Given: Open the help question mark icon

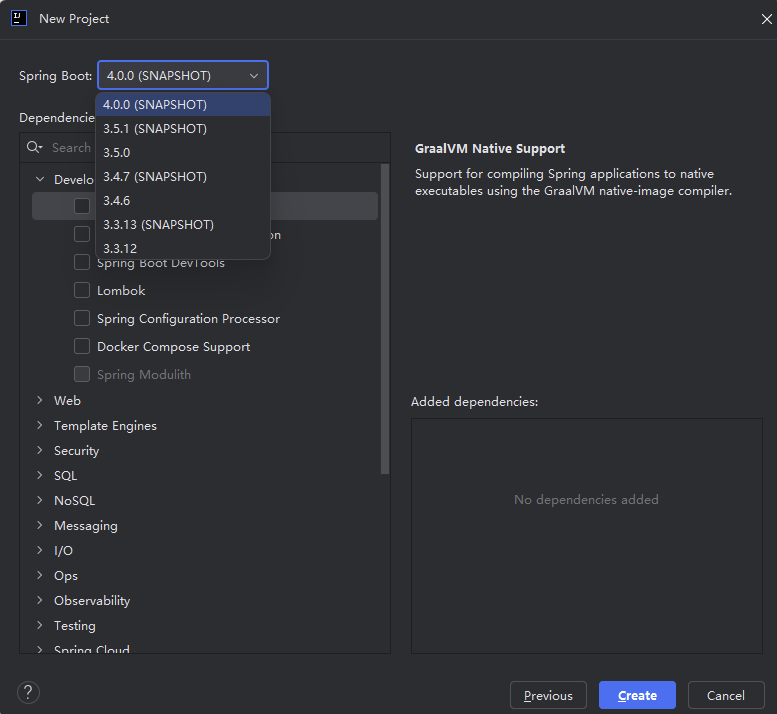Looking at the screenshot, I should click(x=28, y=692).
